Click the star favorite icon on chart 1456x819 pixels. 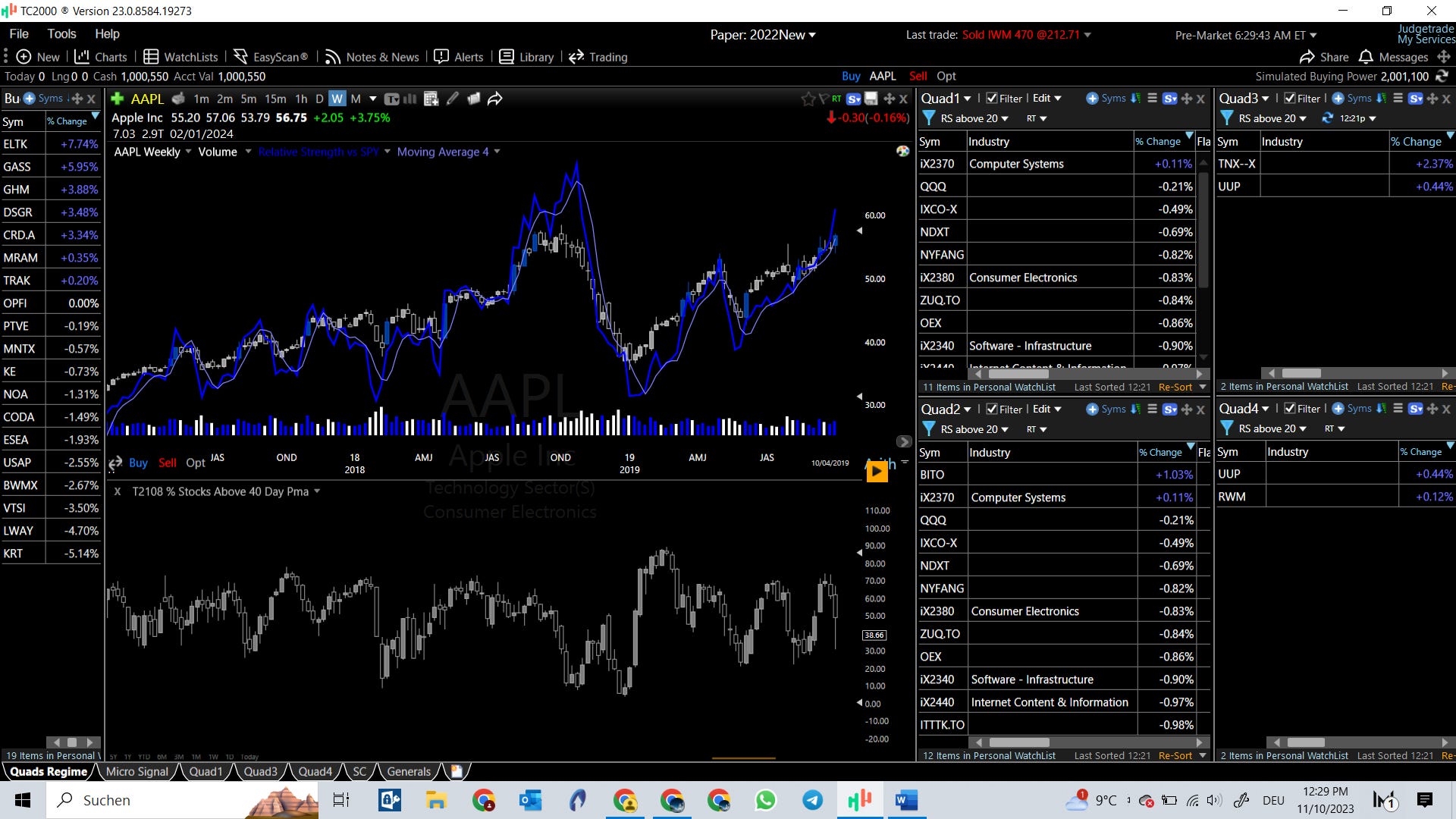tap(808, 99)
